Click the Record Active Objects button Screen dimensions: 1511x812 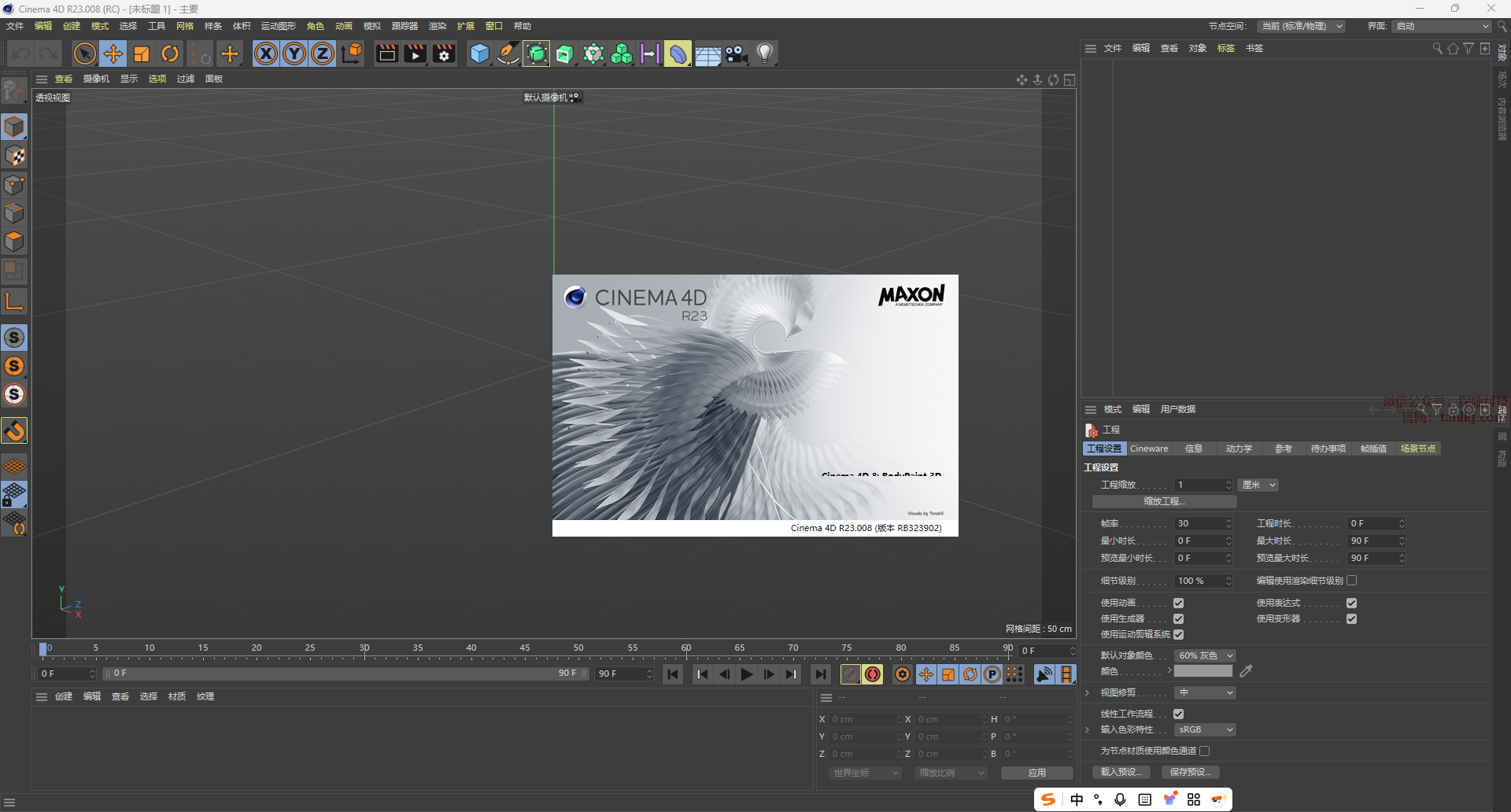tap(850, 674)
